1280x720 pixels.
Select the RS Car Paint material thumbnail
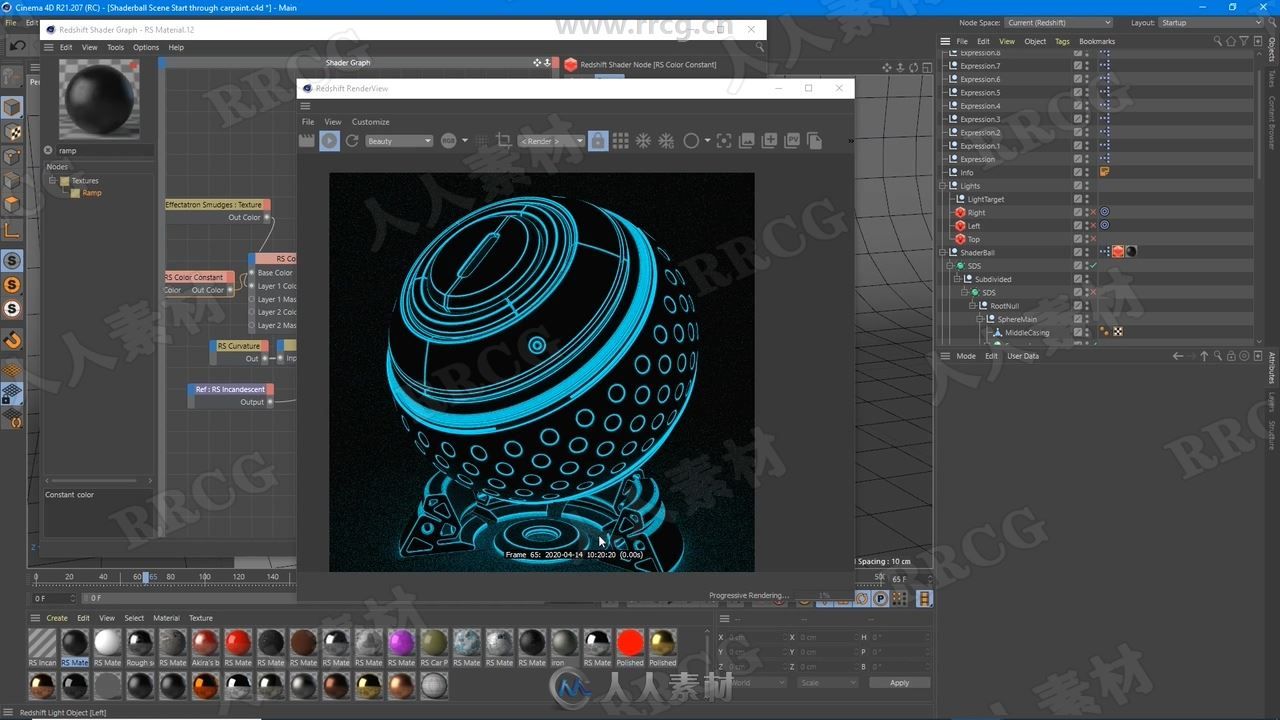pyautogui.click(x=434, y=642)
